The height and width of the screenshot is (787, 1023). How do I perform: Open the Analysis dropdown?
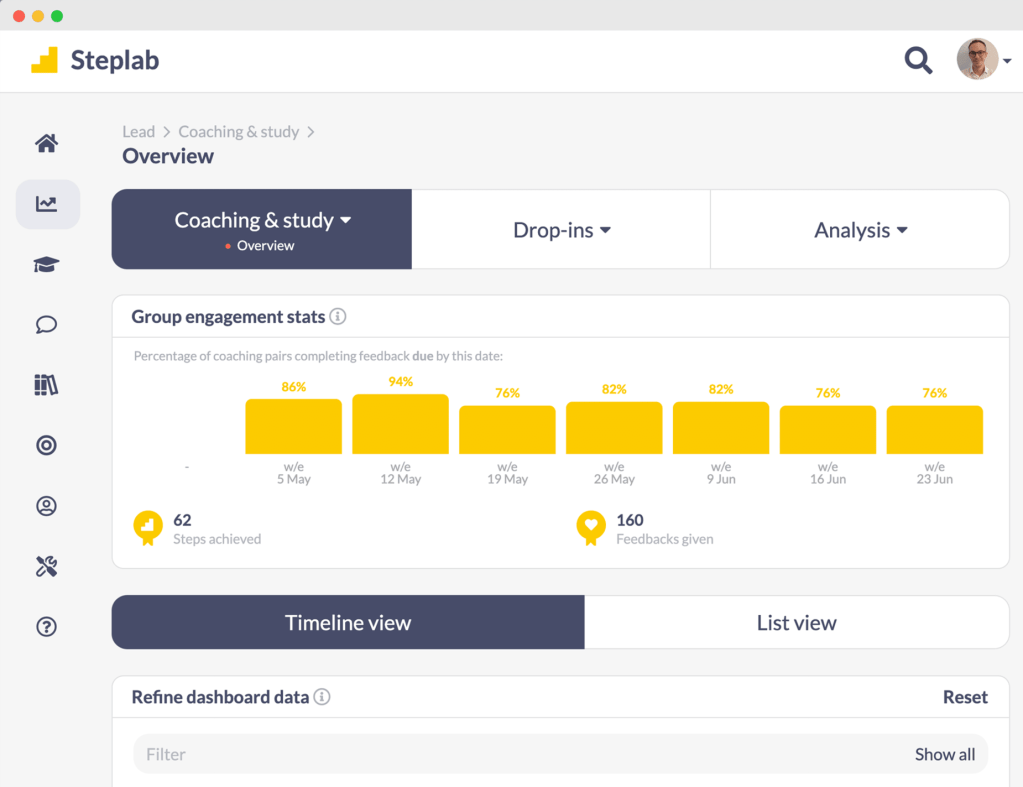[859, 229]
